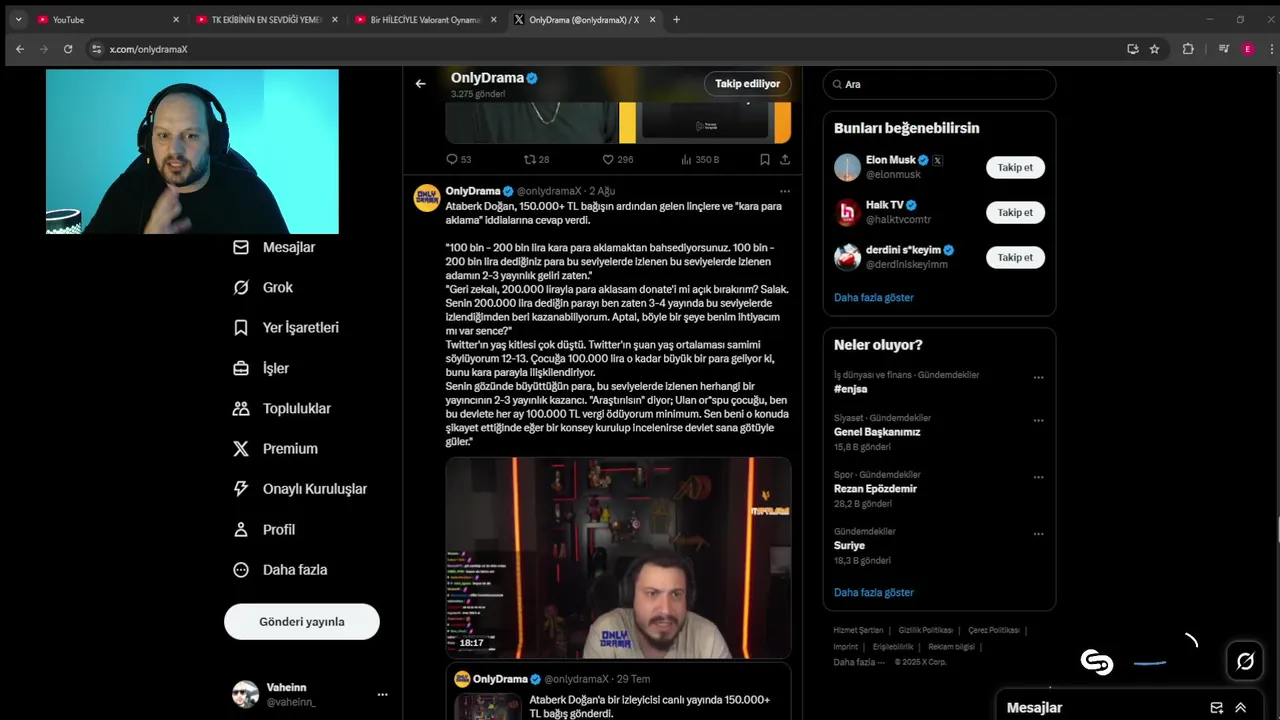Image resolution: width=1280 pixels, height=720 pixels.
Task: Click the floating Grok button bottom right
Action: [1245, 661]
